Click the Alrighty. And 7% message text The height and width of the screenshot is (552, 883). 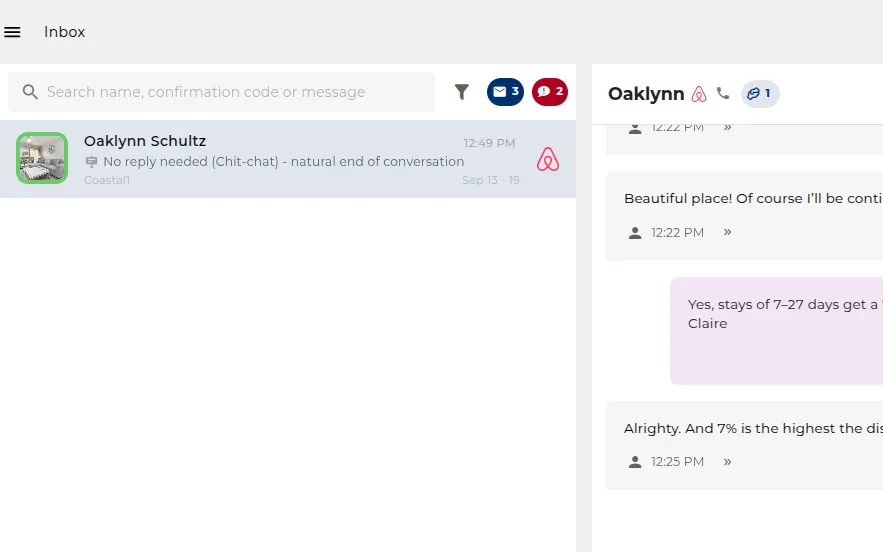coord(753,428)
